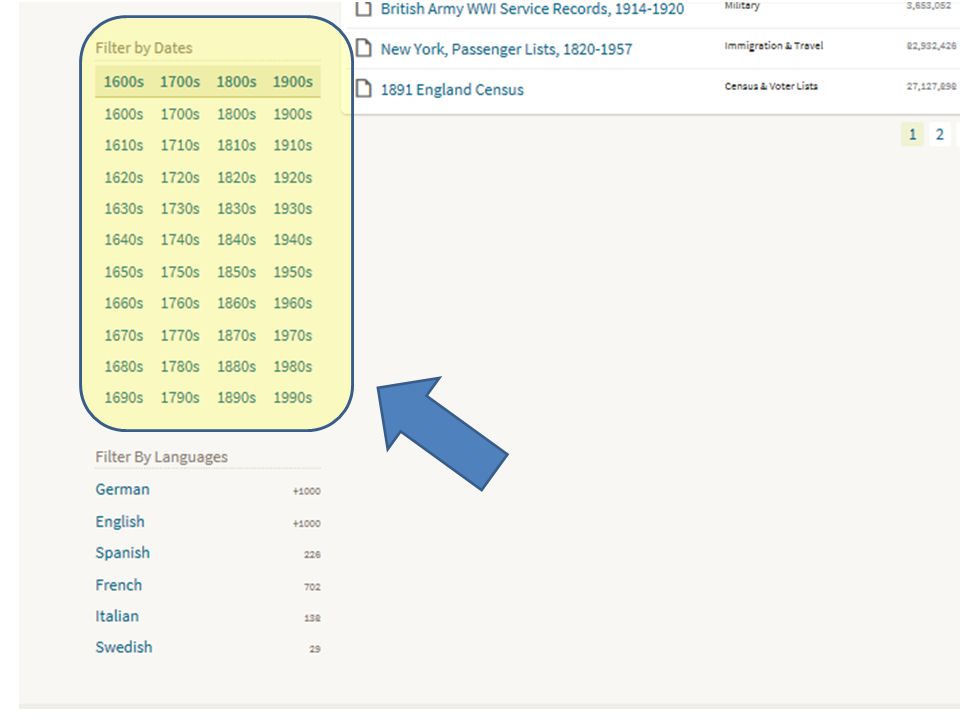Pick the 1750s decade filter
The width and height of the screenshot is (960, 720).
point(180,272)
